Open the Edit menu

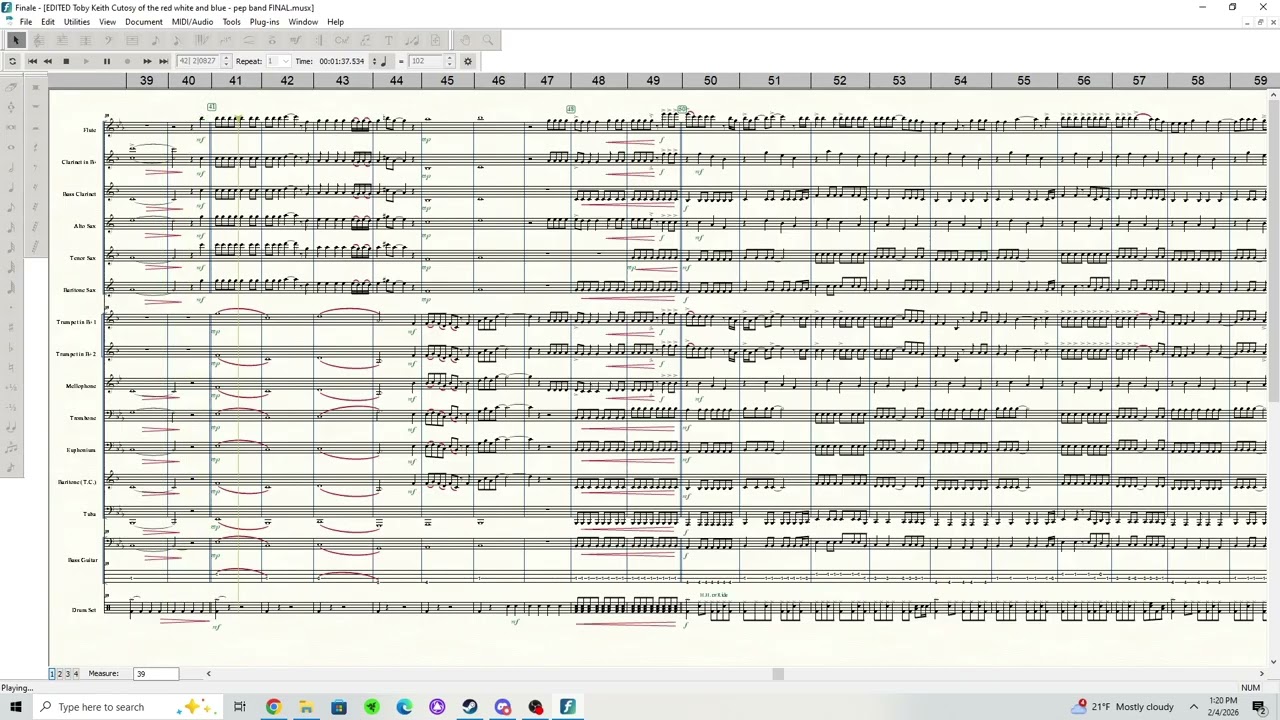click(x=48, y=21)
